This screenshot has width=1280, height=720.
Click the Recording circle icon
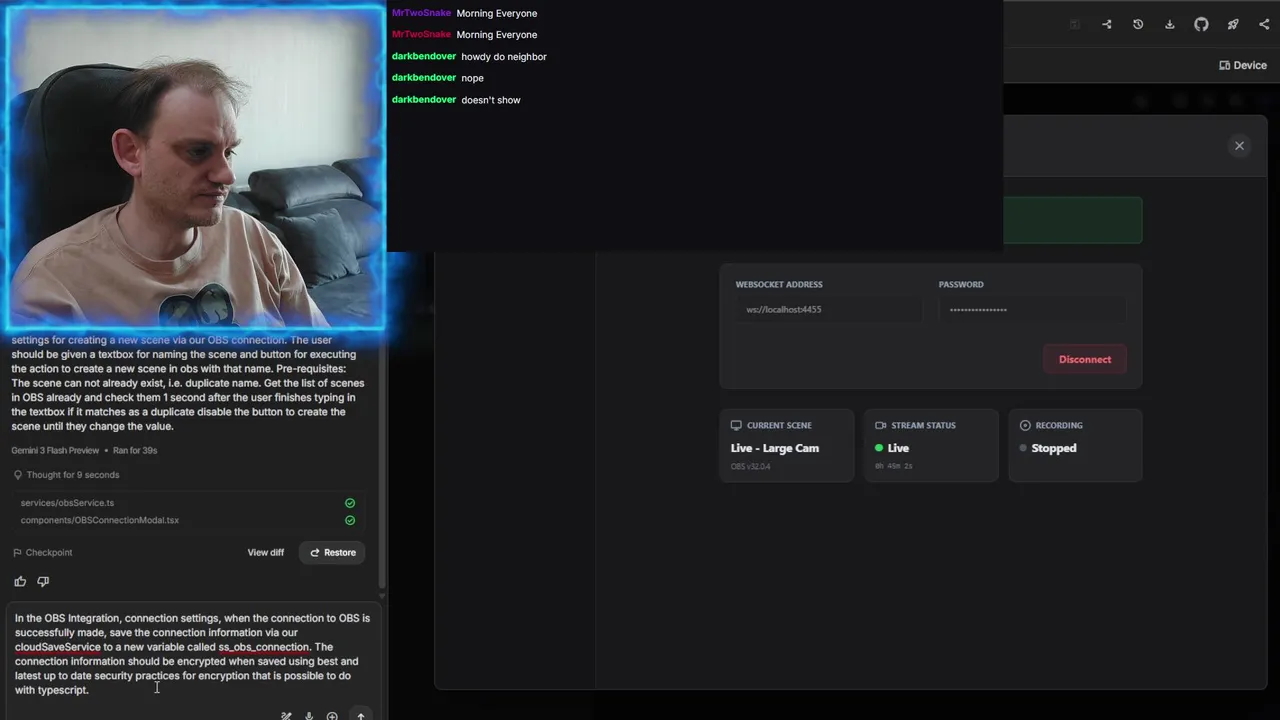(x=1025, y=425)
